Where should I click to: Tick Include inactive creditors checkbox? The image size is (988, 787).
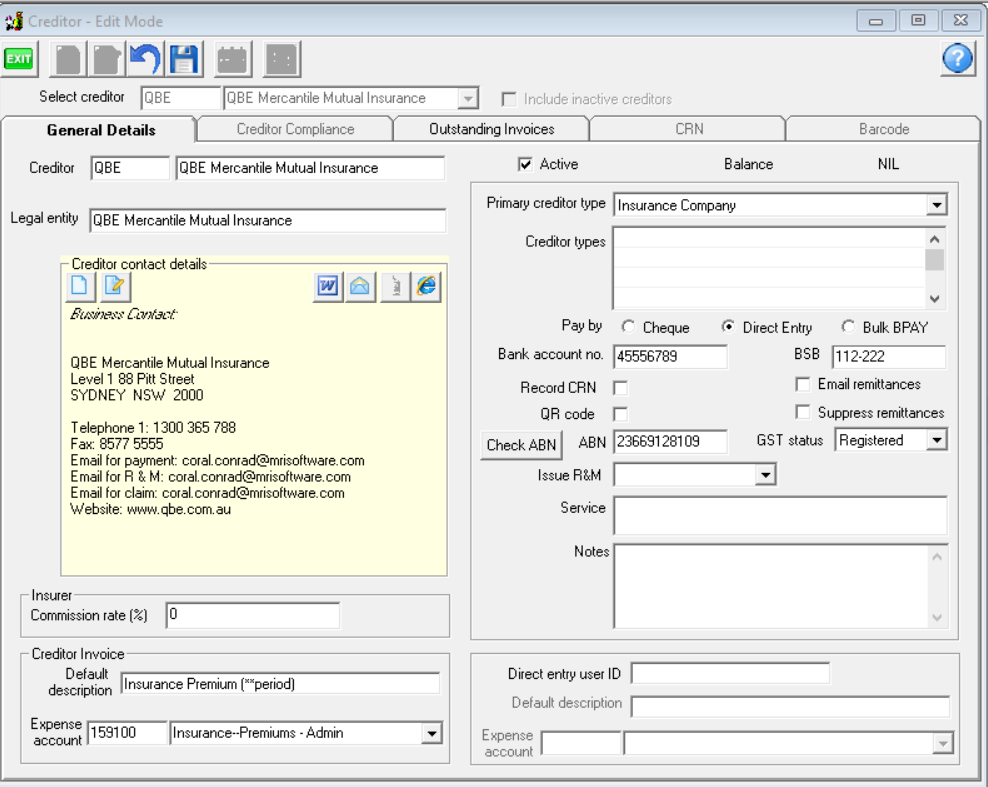(x=508, y=100)
